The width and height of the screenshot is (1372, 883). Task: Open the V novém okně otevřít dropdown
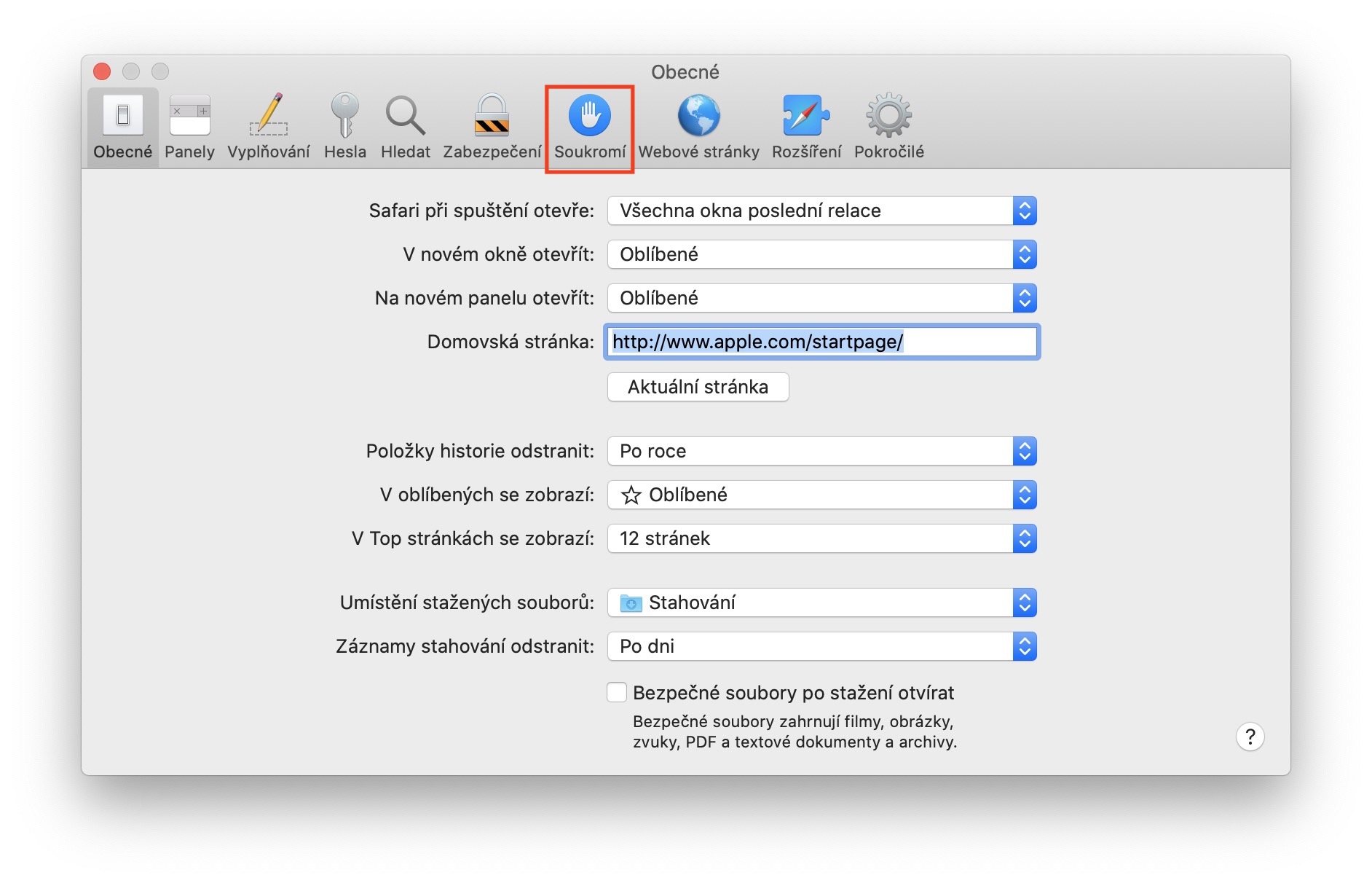coord(821,254)
